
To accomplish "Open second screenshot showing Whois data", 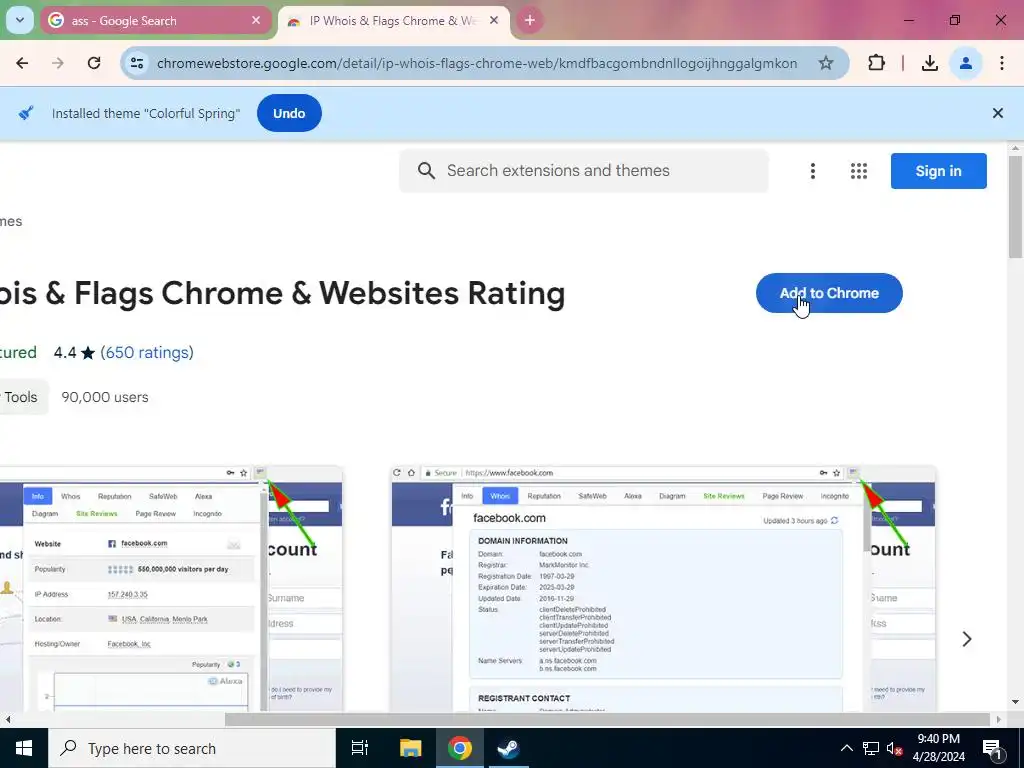I will pyautogui.click(x=664, y=588).
